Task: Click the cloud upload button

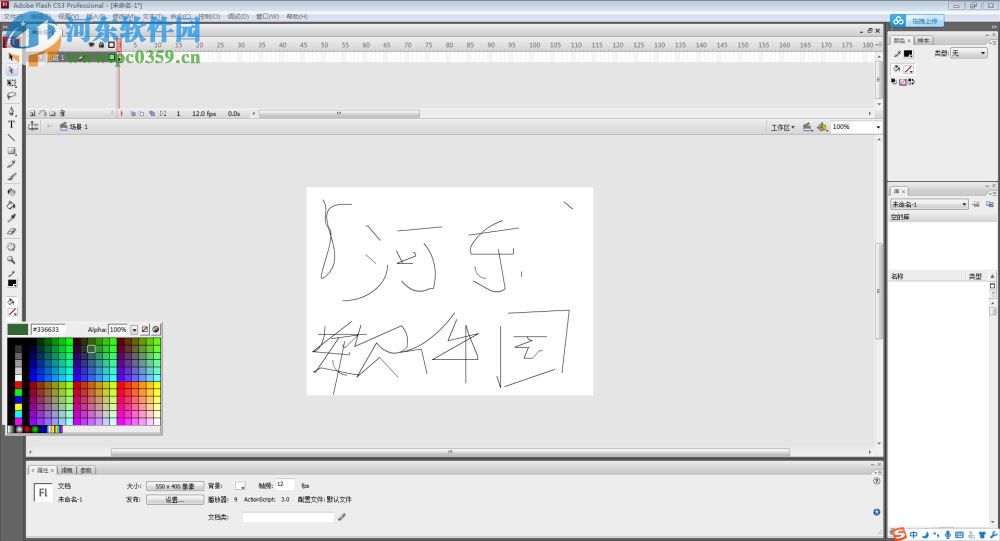Action: click(917, 21)
